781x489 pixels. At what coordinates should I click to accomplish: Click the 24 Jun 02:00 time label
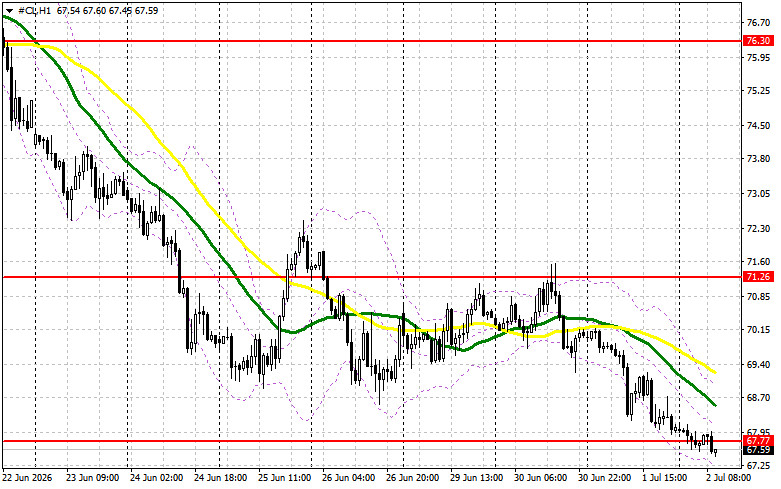click(x=156, y=478)
